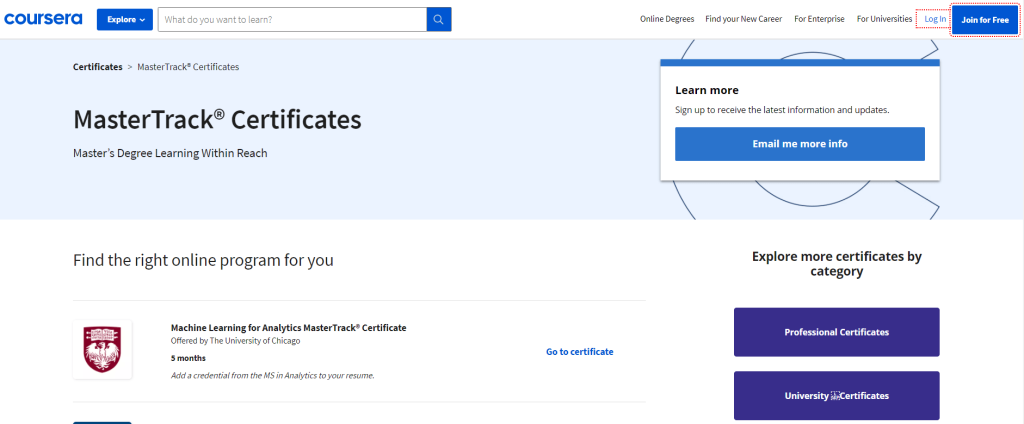Open Online Degrees in top navigation

point(667,19)
